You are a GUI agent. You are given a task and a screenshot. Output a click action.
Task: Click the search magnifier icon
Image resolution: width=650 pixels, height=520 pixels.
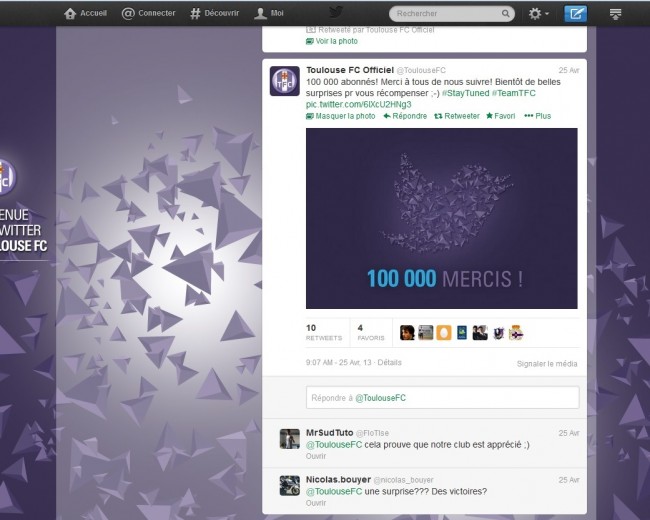[x=505, y=14]
